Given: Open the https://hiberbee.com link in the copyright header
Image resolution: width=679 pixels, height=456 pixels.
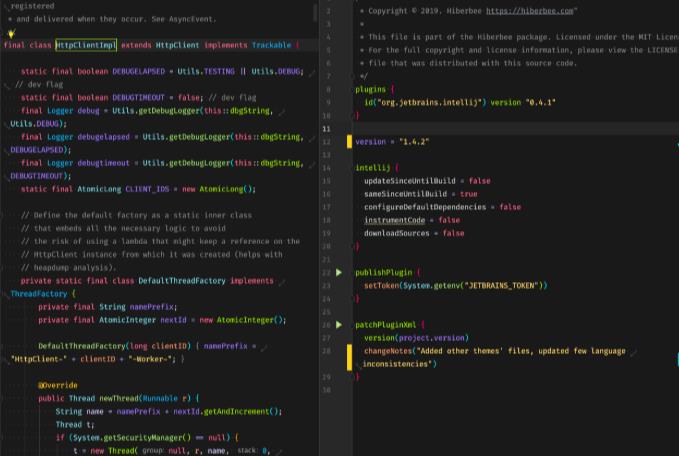Looking at the screenshot, I should pos(530,11).
